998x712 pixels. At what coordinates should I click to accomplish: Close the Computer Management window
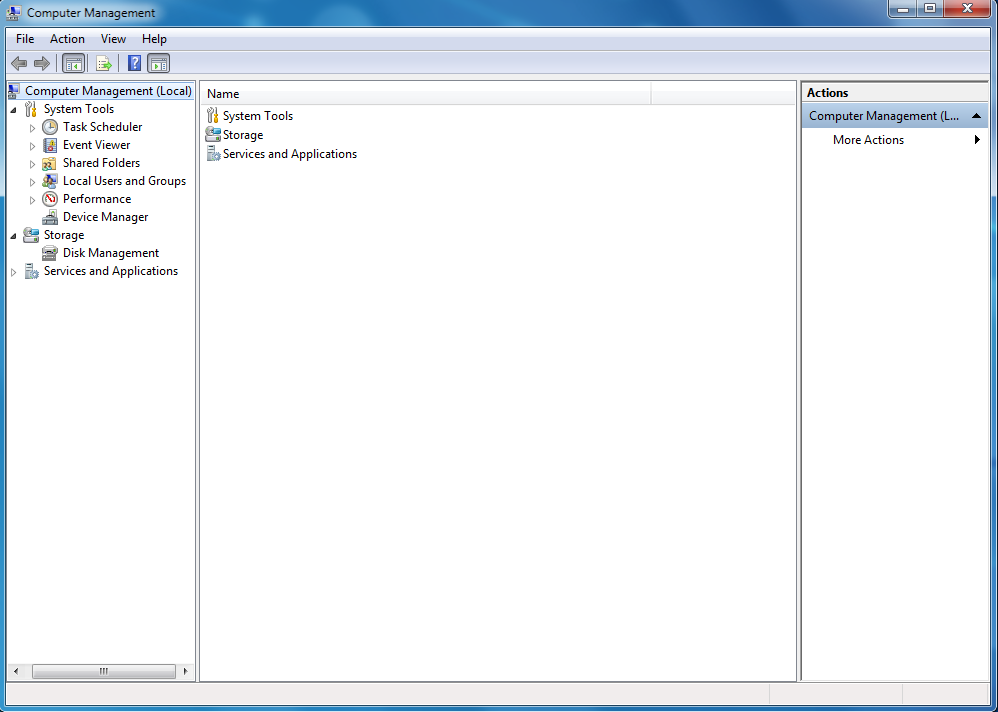[x=967, y=9]
